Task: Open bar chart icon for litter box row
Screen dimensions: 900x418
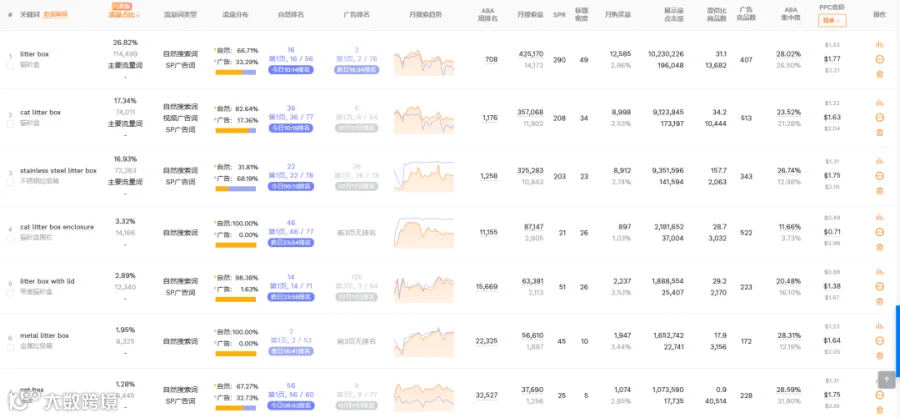Action: (x=879, y=44)
